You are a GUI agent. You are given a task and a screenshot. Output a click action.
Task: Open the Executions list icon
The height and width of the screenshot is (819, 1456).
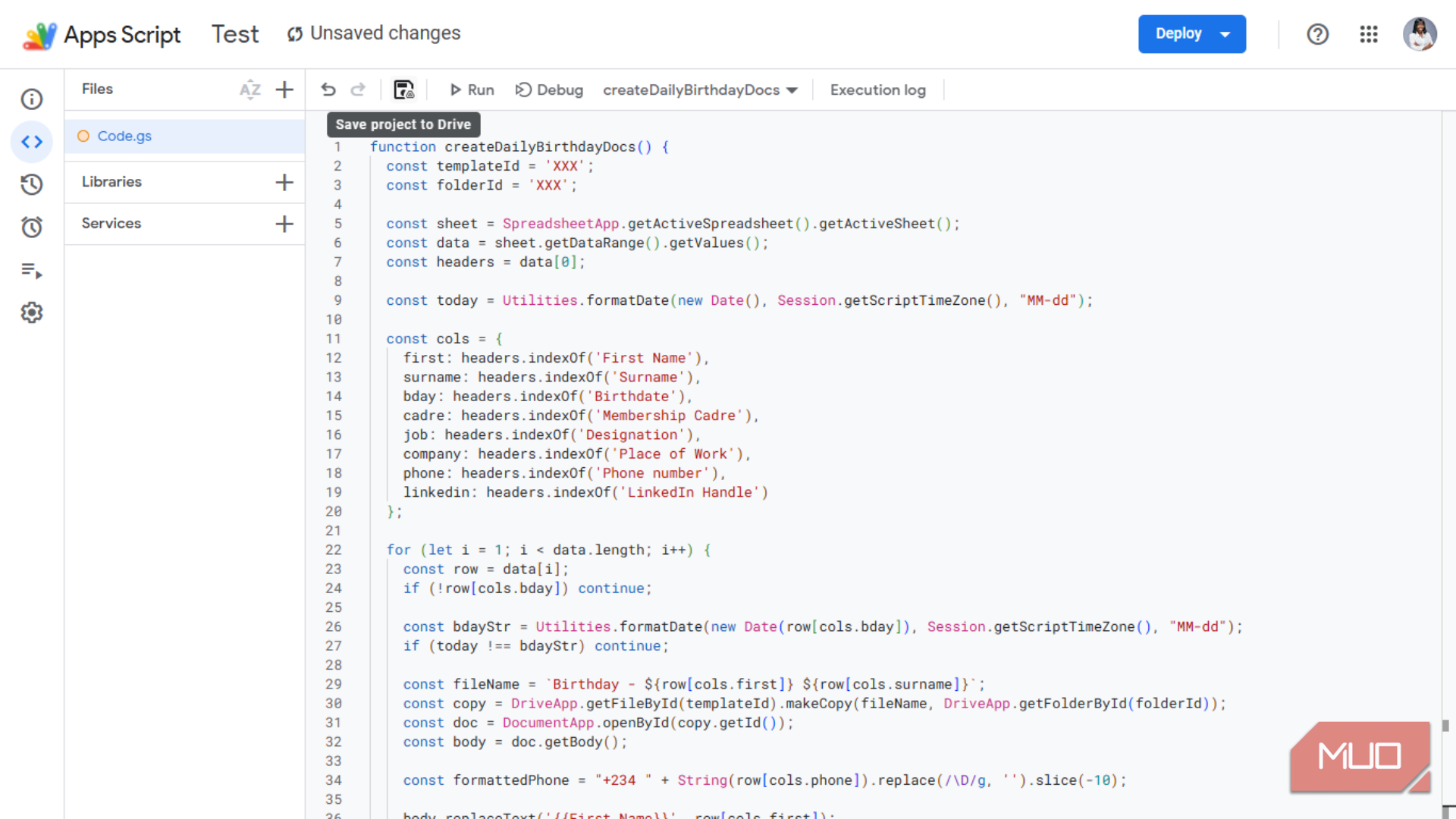[32, 270]
